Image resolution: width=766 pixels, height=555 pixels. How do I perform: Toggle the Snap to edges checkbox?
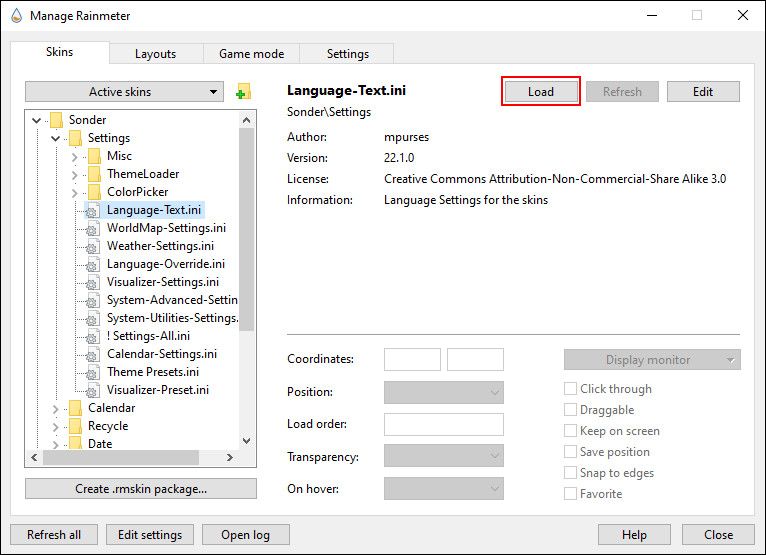pyautogui.click(x=570, y=473)
